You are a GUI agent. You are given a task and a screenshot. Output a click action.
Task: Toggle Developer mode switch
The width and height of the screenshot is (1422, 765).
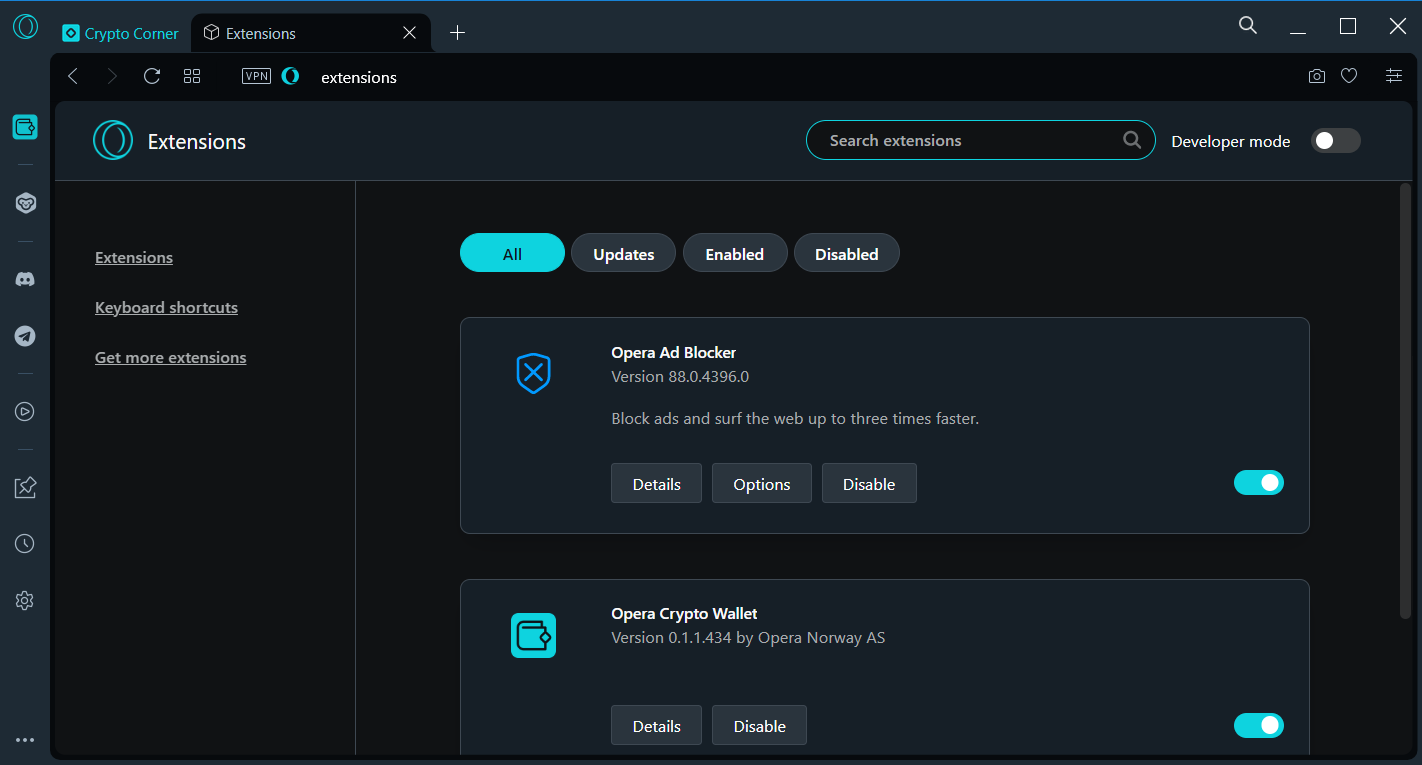[1335, 141]
